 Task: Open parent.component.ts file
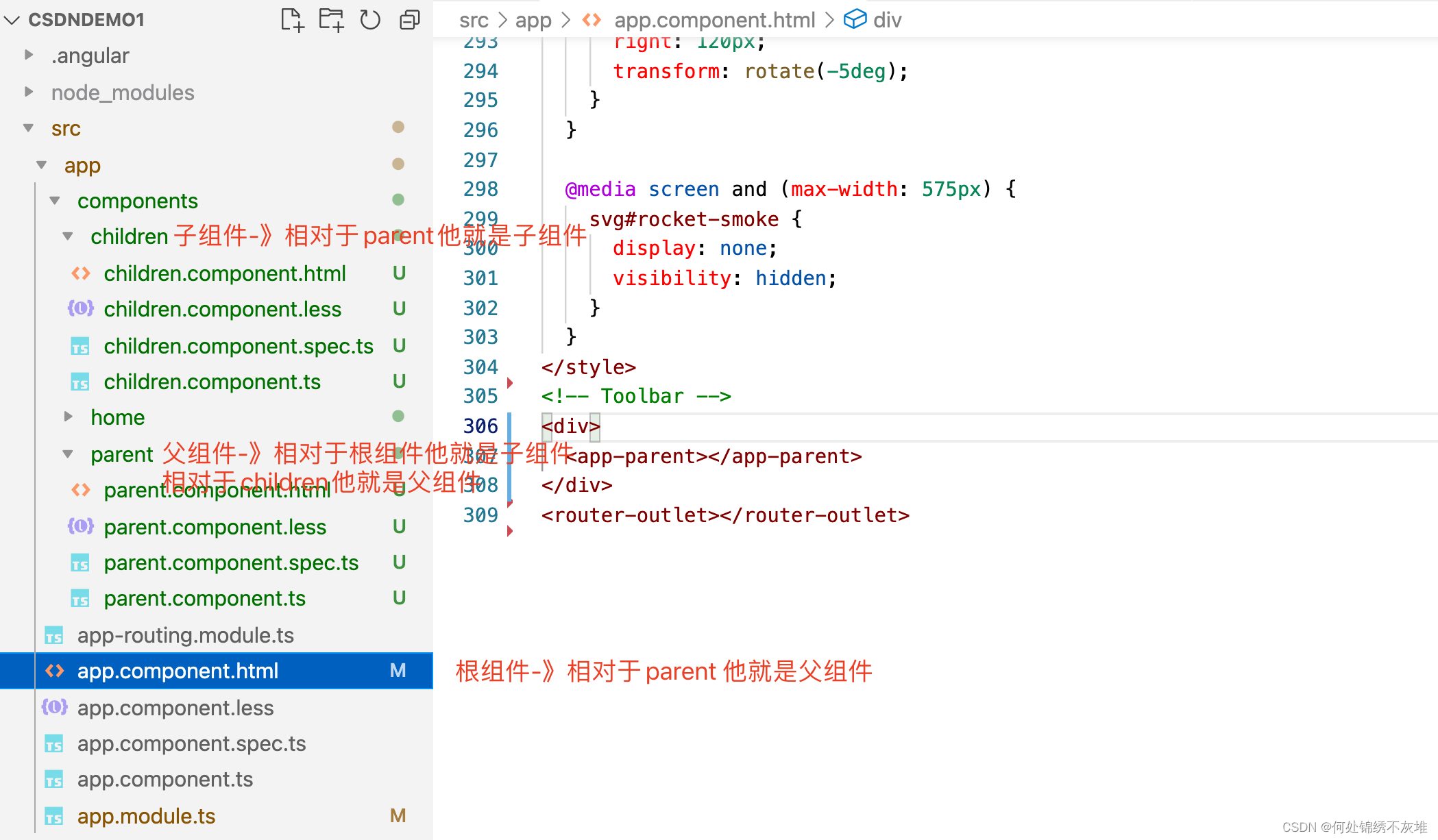[204, 598]
